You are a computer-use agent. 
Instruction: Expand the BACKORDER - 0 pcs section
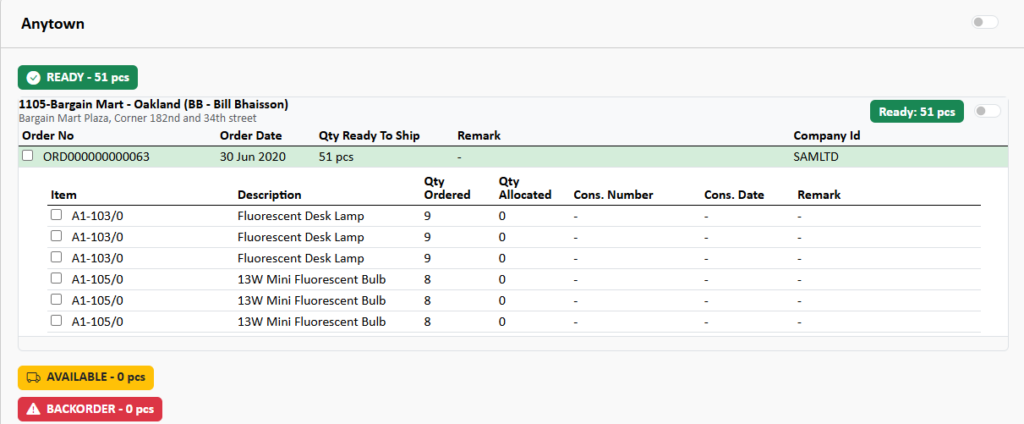[x=89, y=409]
